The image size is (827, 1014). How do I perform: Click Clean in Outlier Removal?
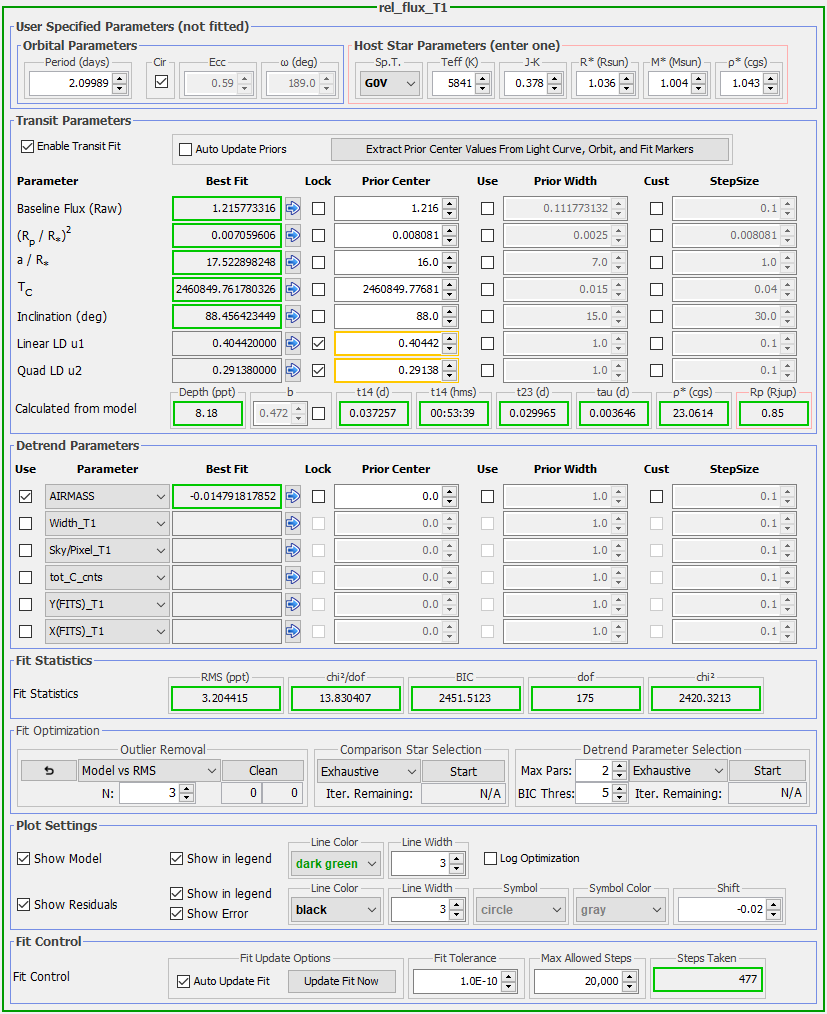(x=263, y=771)
